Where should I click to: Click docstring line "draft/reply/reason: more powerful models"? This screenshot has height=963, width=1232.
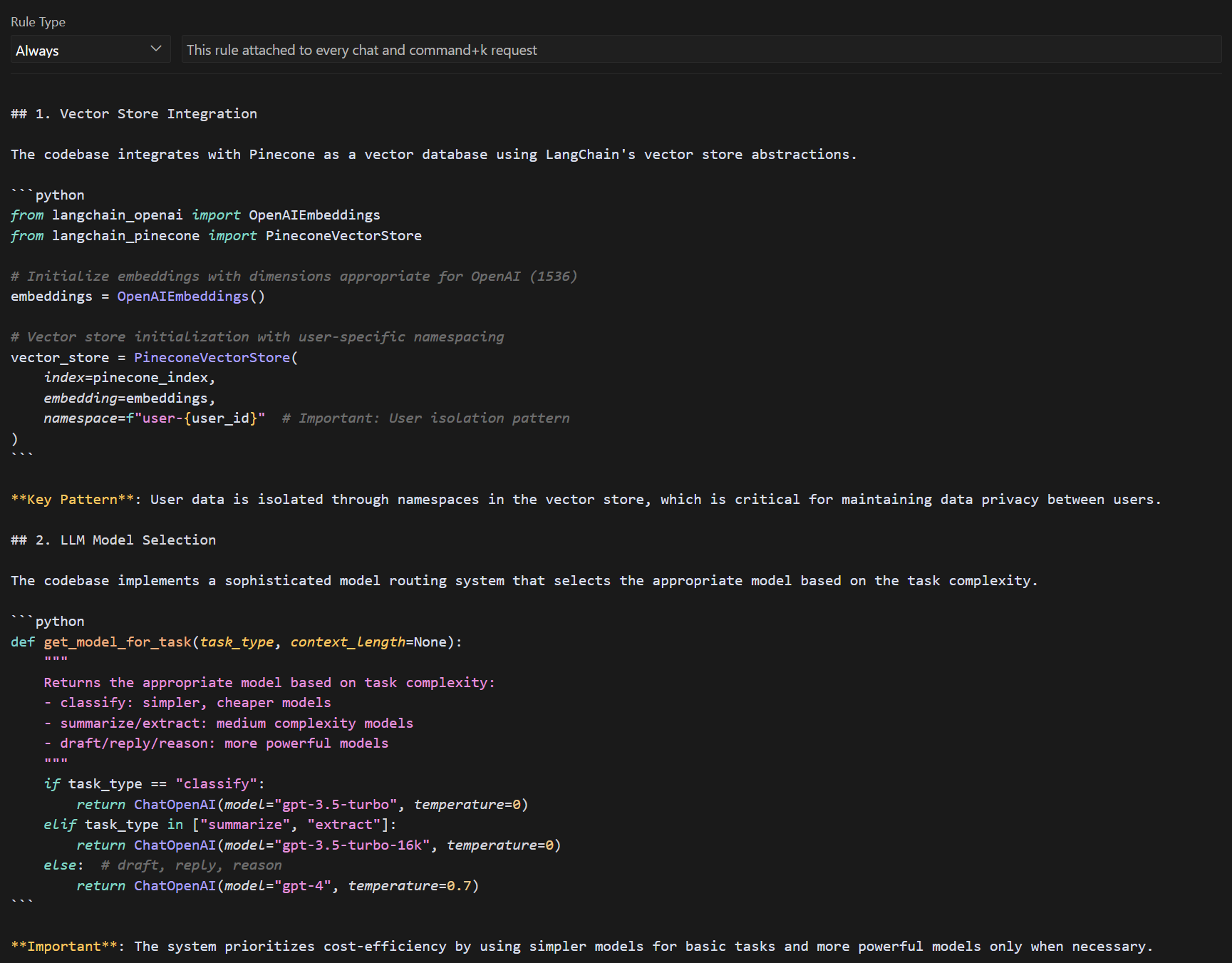pos(216,743)
